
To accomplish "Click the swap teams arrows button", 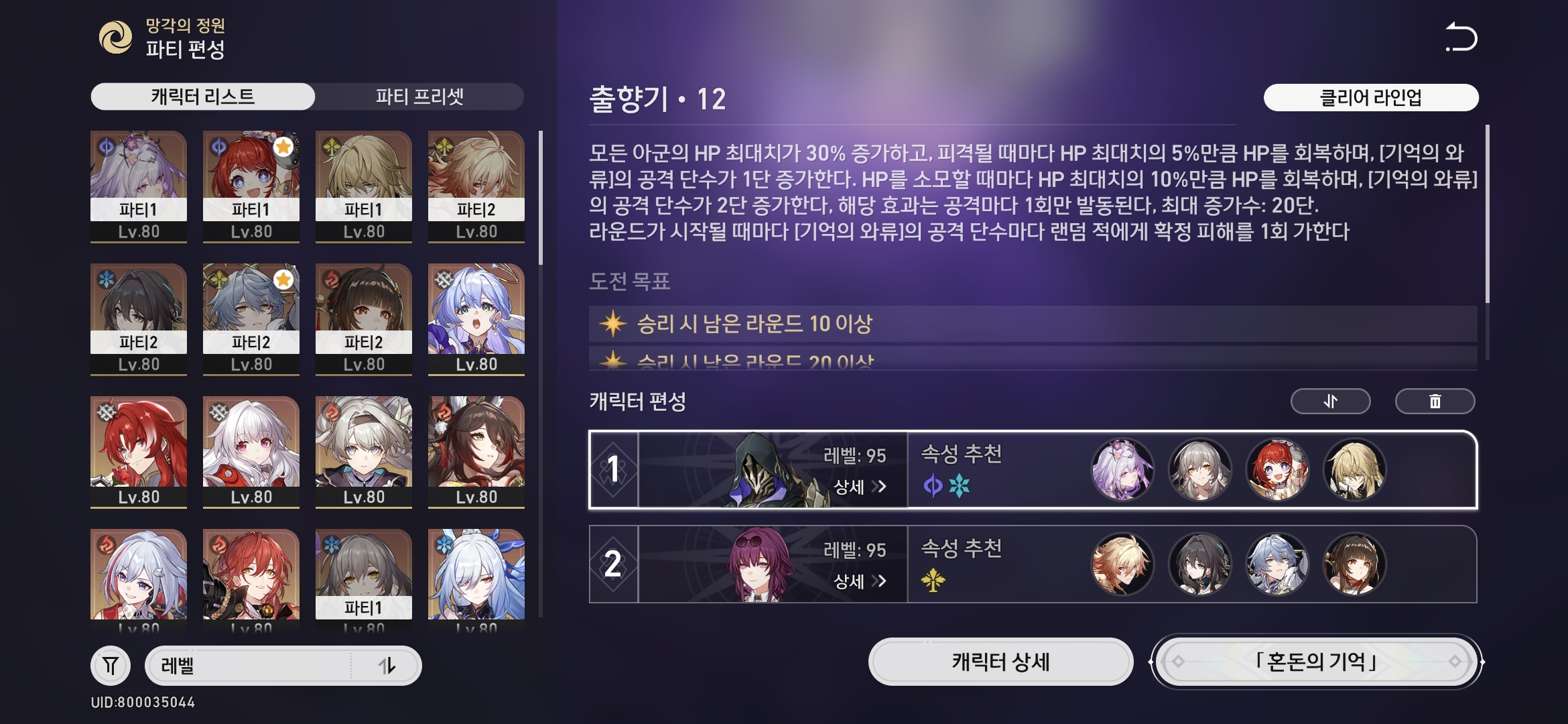I will click(x=1330, y=401).
